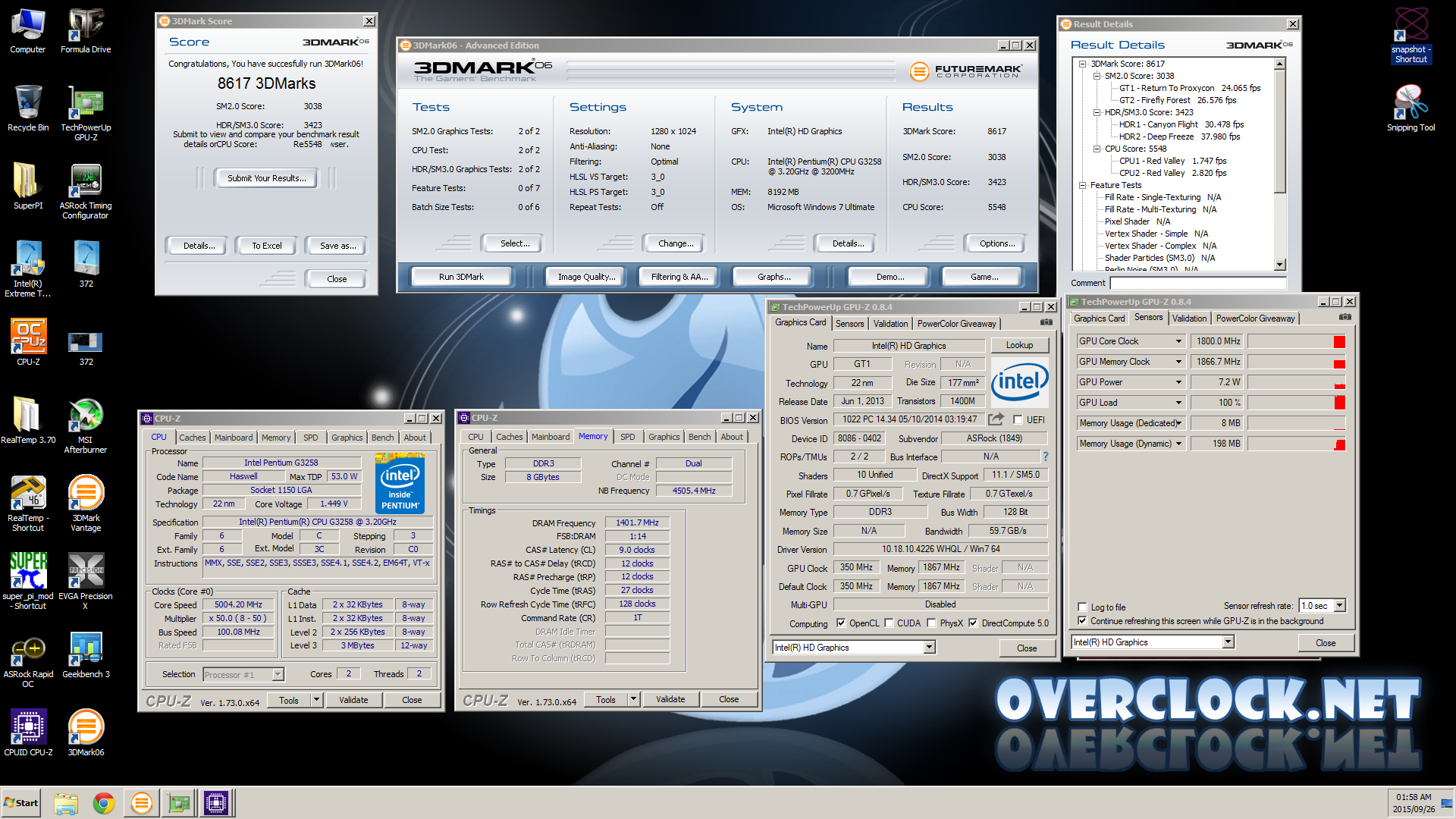Open the Bench tab in left CPU-Z window
This screenshot has height=819, width=1456.
point(382,438)
